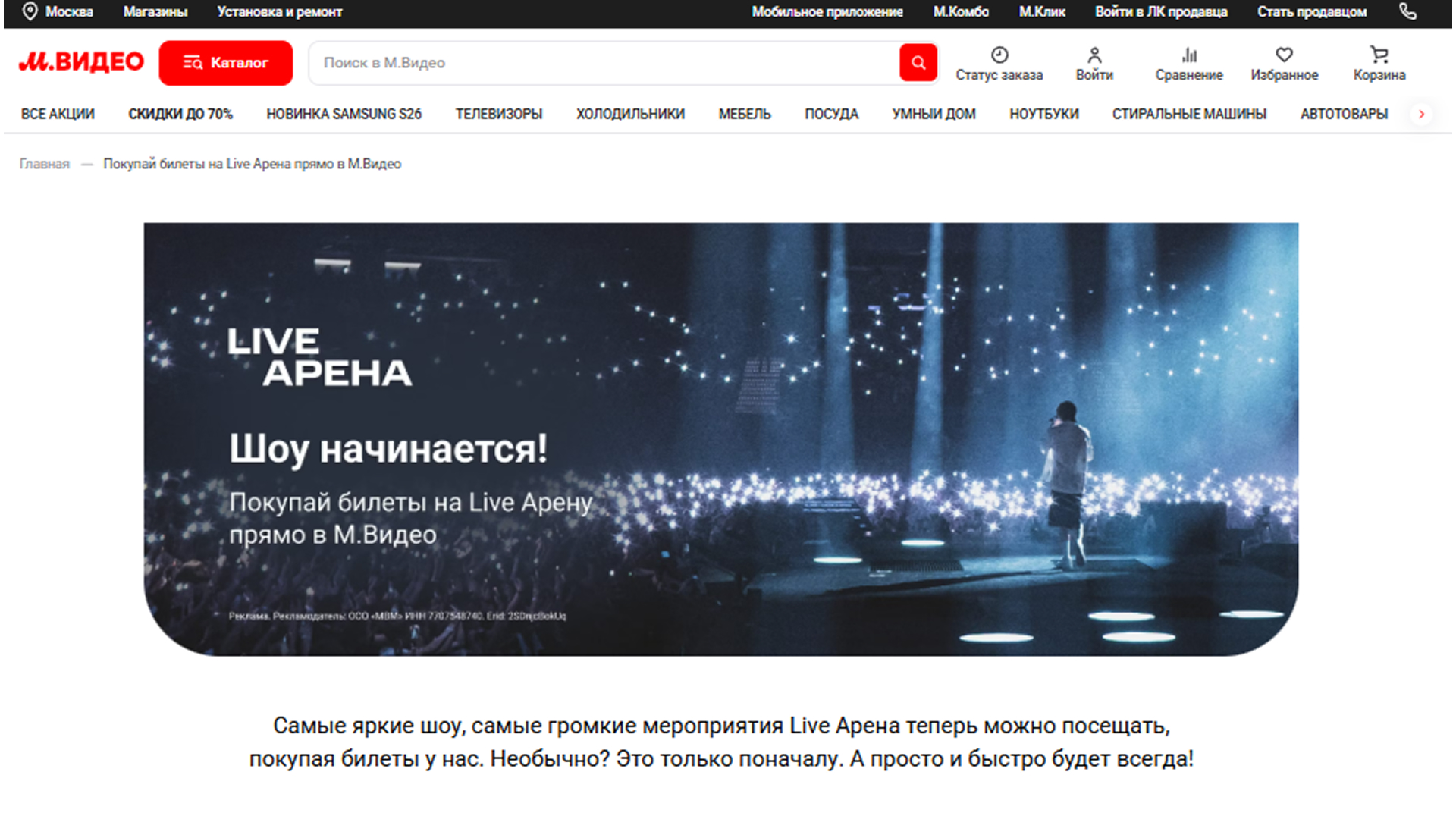Click the Магазины link
The height and width of the screenshot is (819, 1456).
155,12
